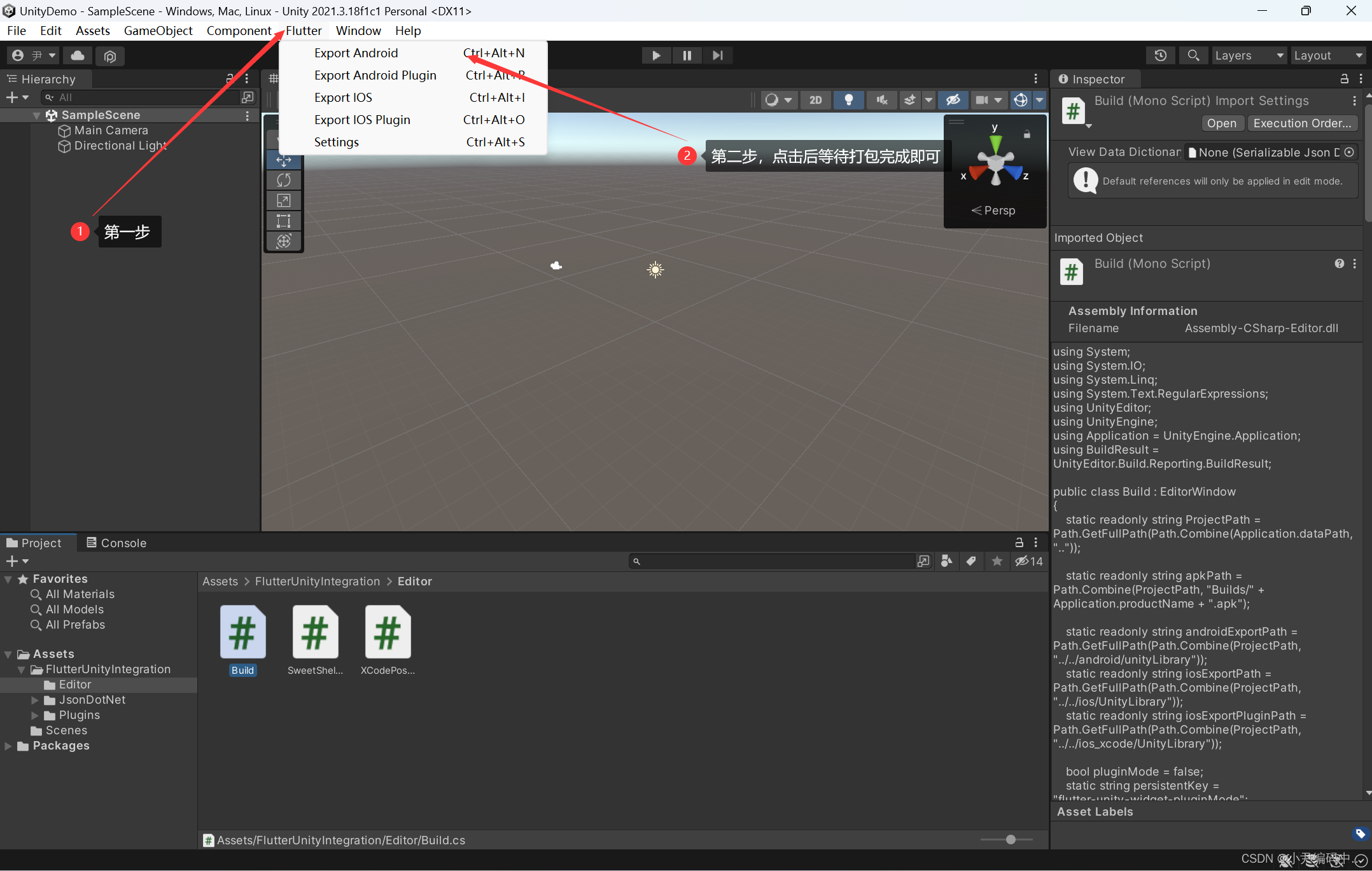Toggle hidden objects visibility in scene

pos(953,100)
